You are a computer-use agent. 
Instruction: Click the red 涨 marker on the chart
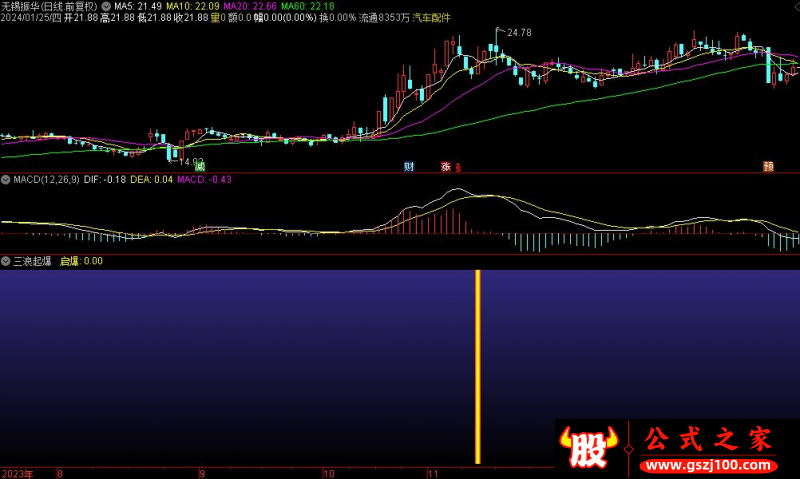445,166
